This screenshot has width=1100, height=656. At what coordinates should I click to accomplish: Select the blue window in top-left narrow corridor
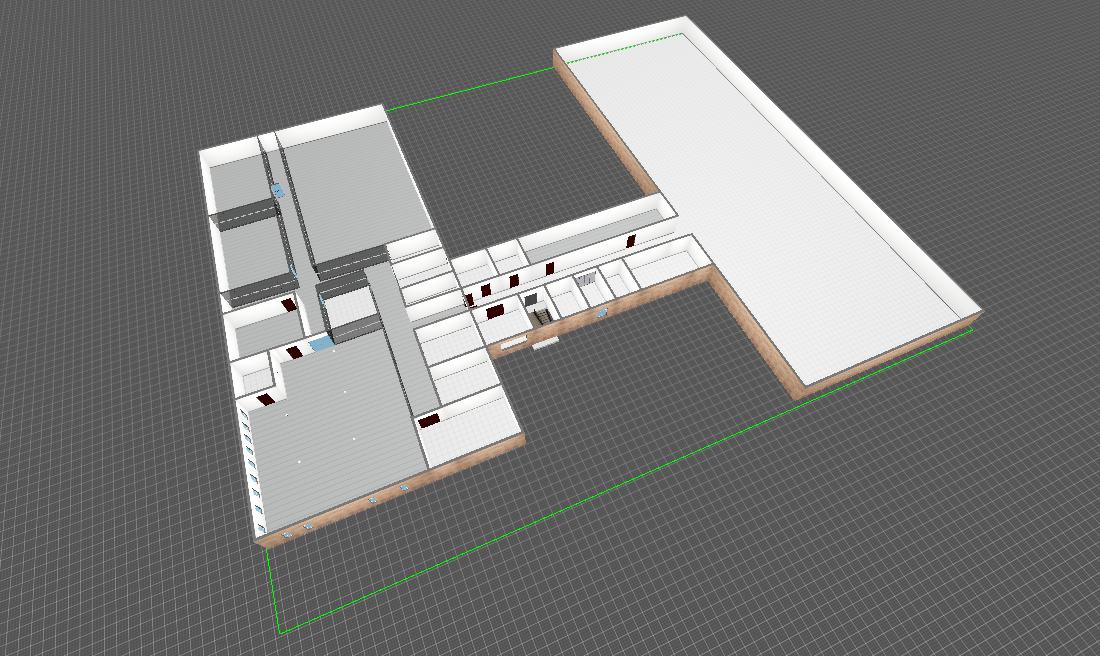pyautogui.click(x=278, y=189)
